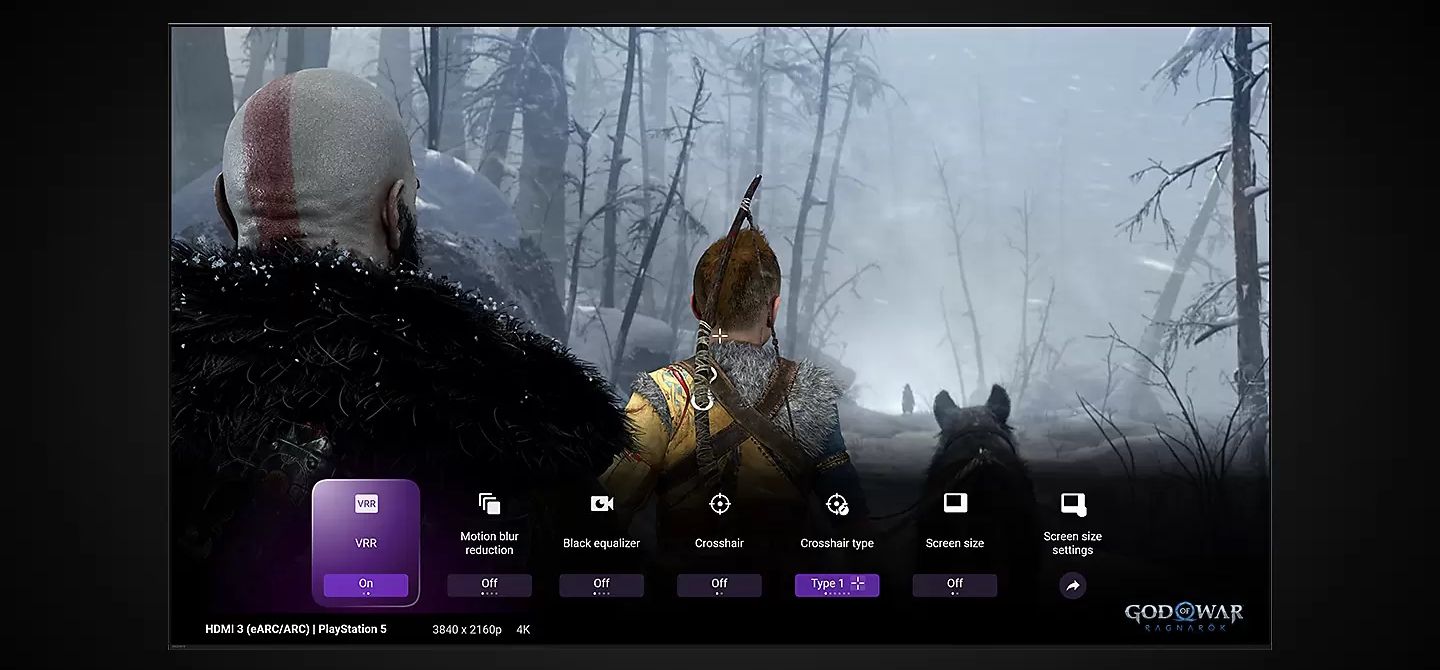Click the Screen size settings share button
Screen dimensions: 1440x670
[x=1072, y=585]
